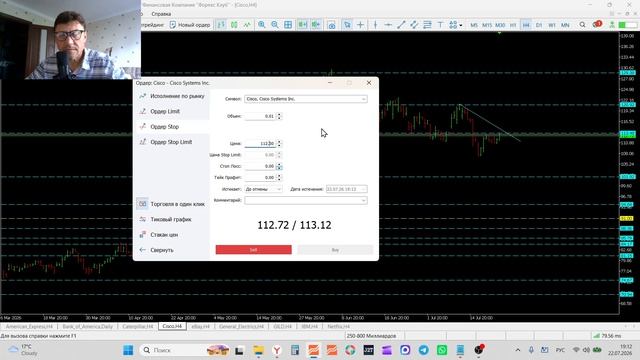
Task: Select Ордер Stop order type
Action: click(172, 127)
